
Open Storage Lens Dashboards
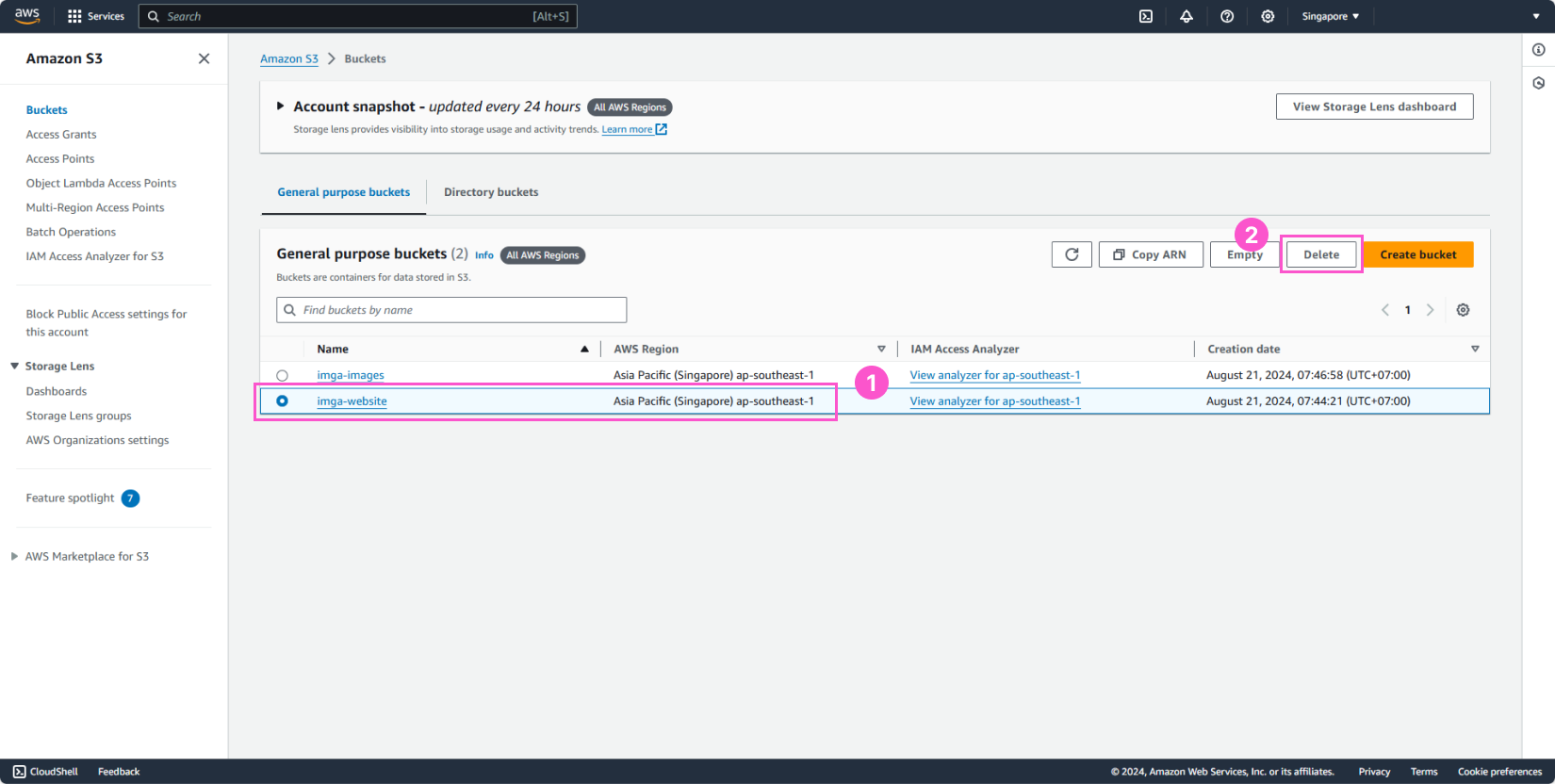pyautogui.click(x=57, y=391)
